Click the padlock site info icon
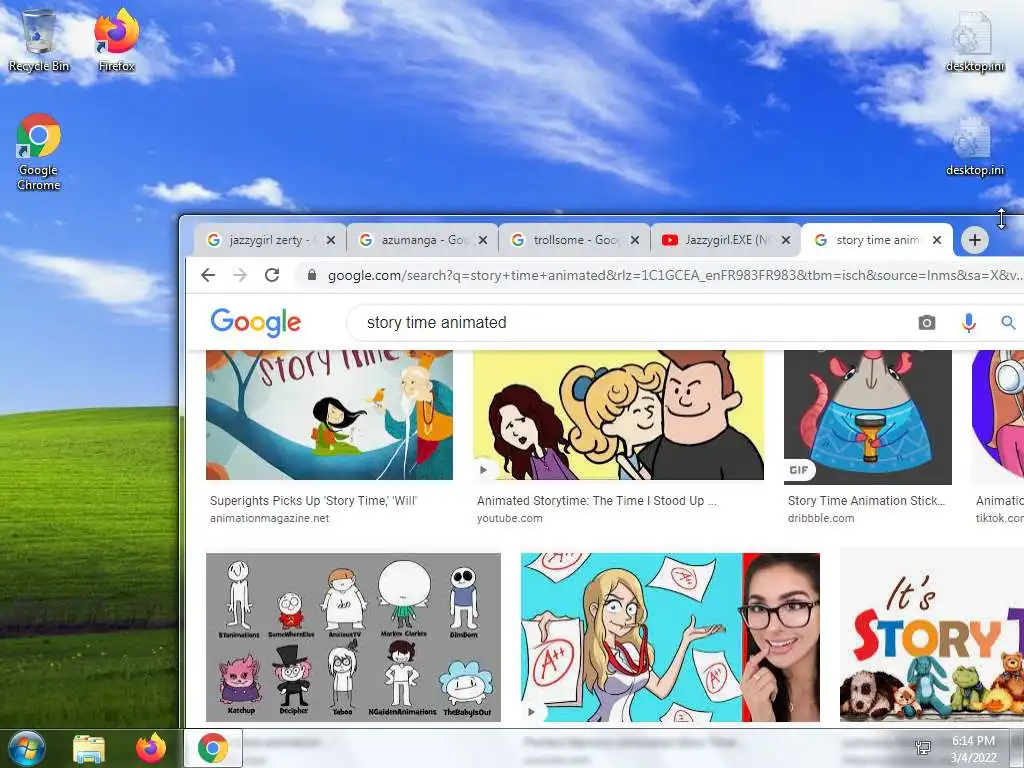Image resolution: width=1024 pixels, height=768 pixels. pos(312,275)
